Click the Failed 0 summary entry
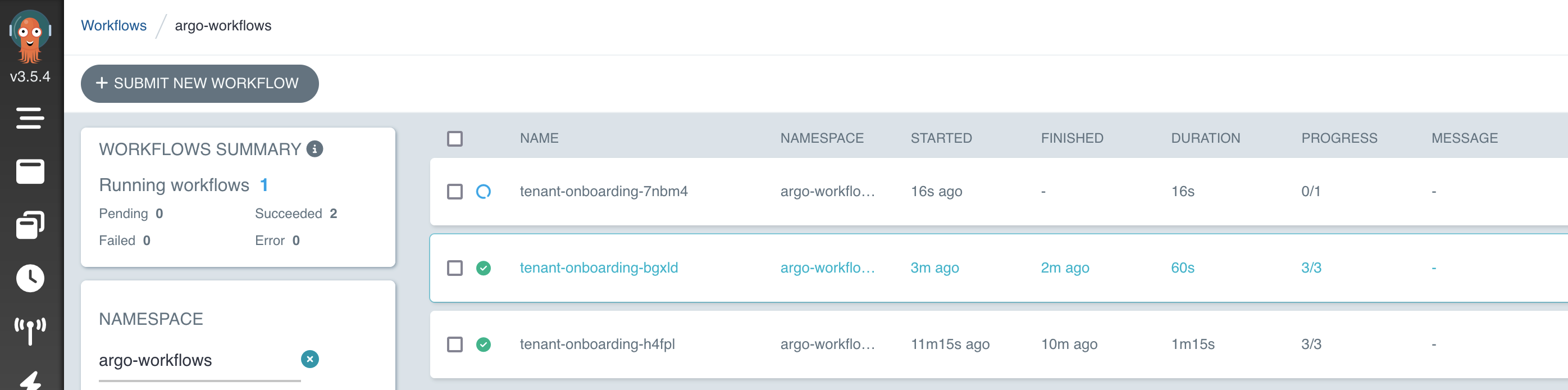This screenshot has height=390, width=1568. 124,241
